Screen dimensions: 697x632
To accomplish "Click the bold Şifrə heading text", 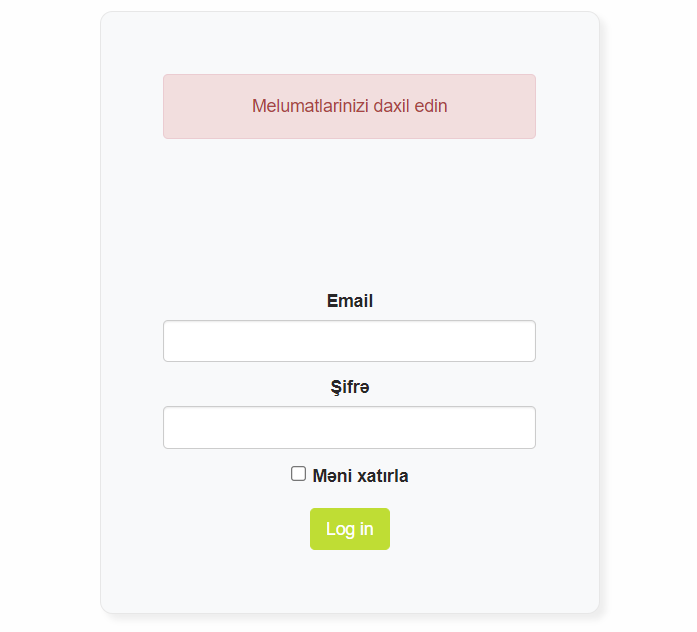I will [349, 387].
